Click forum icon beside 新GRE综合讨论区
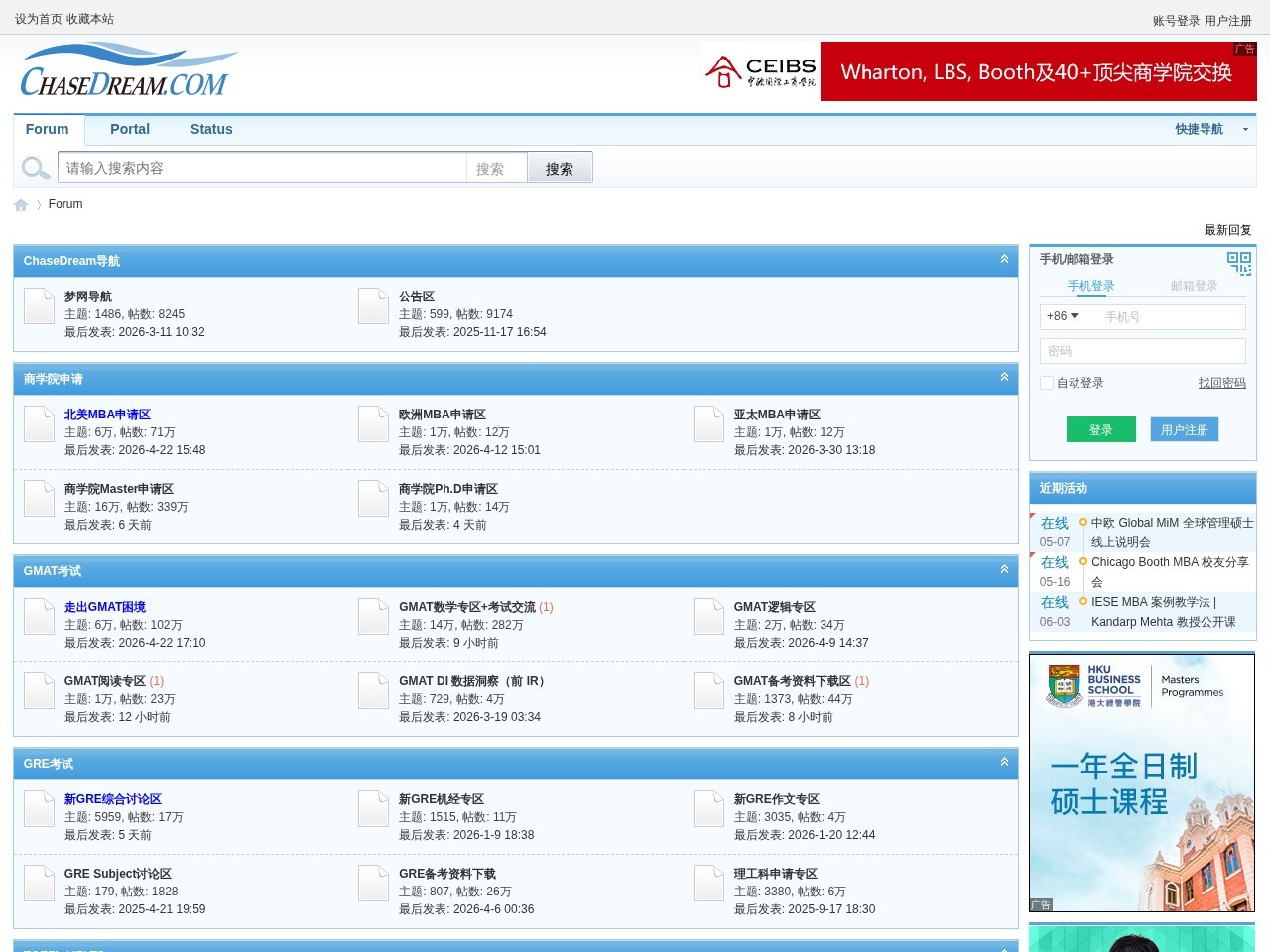Viewport: 1270px width, 952px height. pos(40,808)
